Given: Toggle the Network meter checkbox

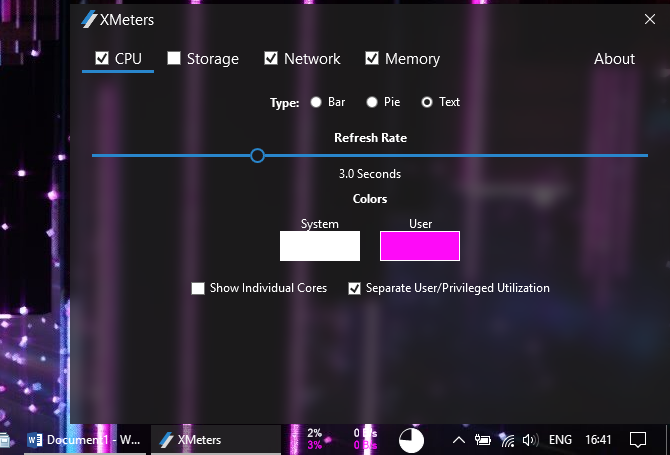Looking at the screenshot, I should coord(271,59).
